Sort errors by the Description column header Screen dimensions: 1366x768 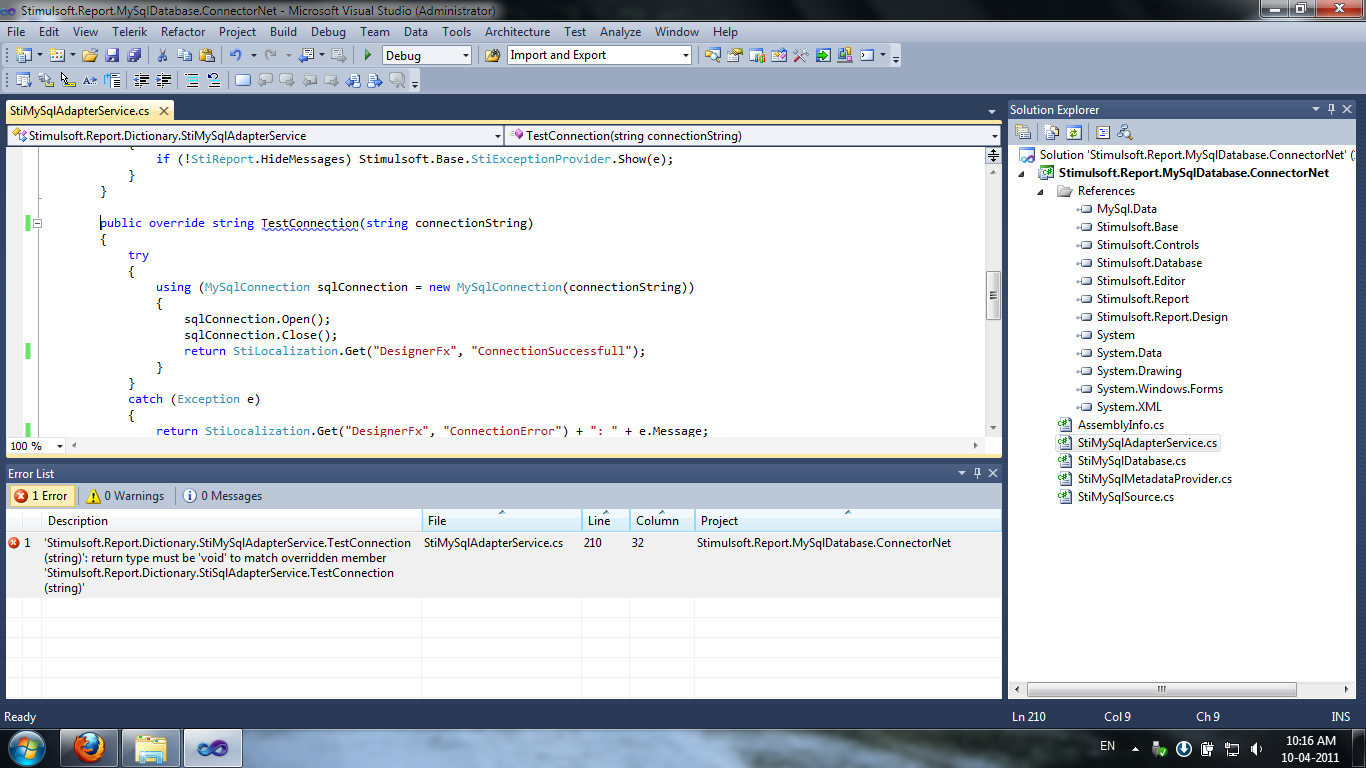coord(233,520)
